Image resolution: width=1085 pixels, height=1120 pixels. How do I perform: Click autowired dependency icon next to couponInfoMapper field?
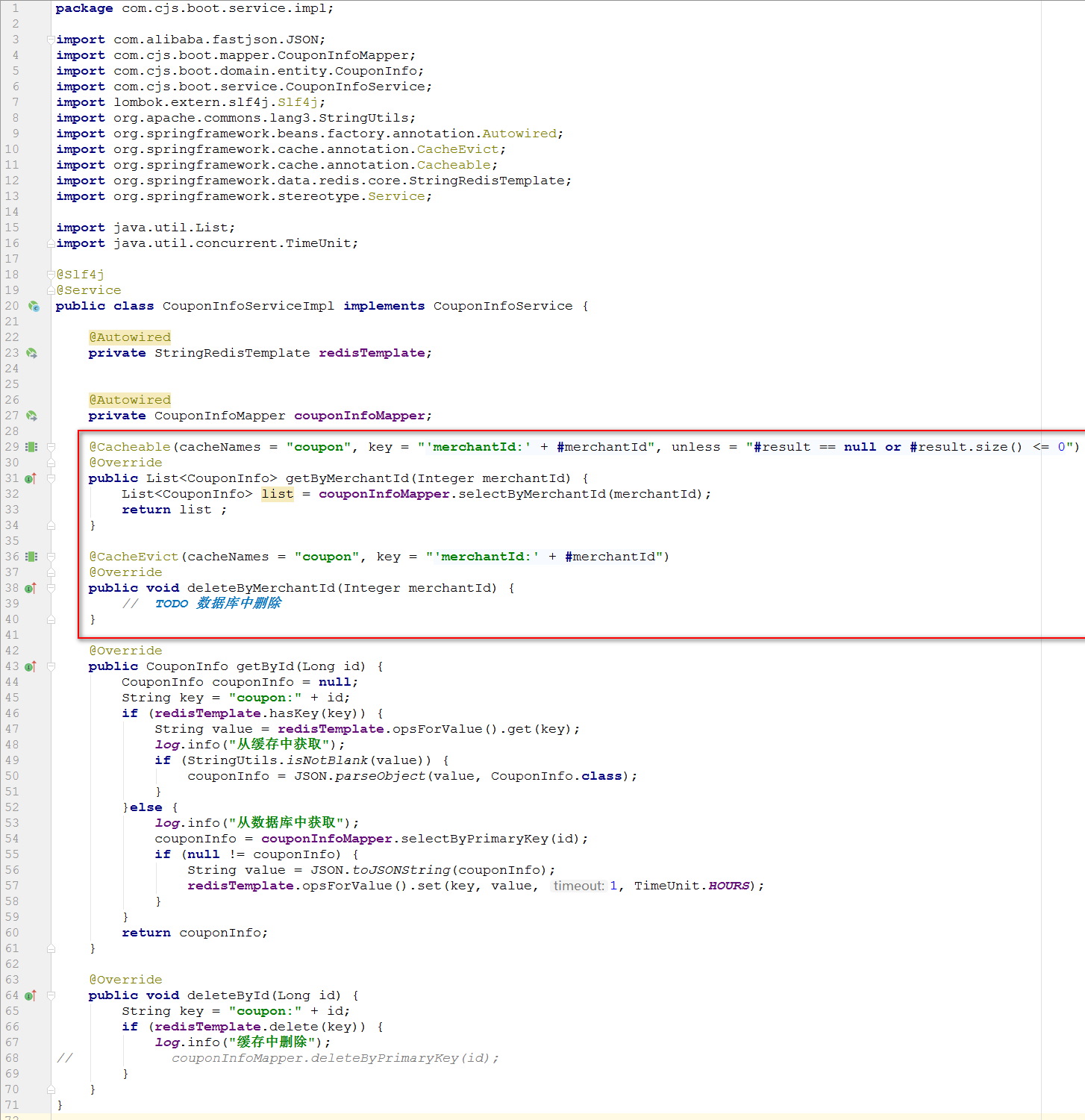click(31, 416)
